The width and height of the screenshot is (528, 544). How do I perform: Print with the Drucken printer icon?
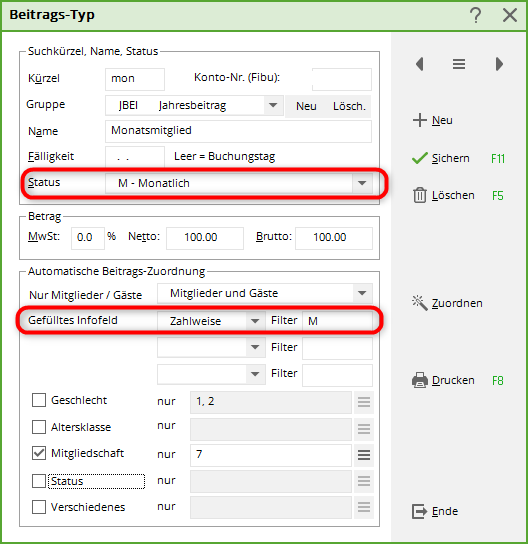pyautogui.click(x=420, y=380)
